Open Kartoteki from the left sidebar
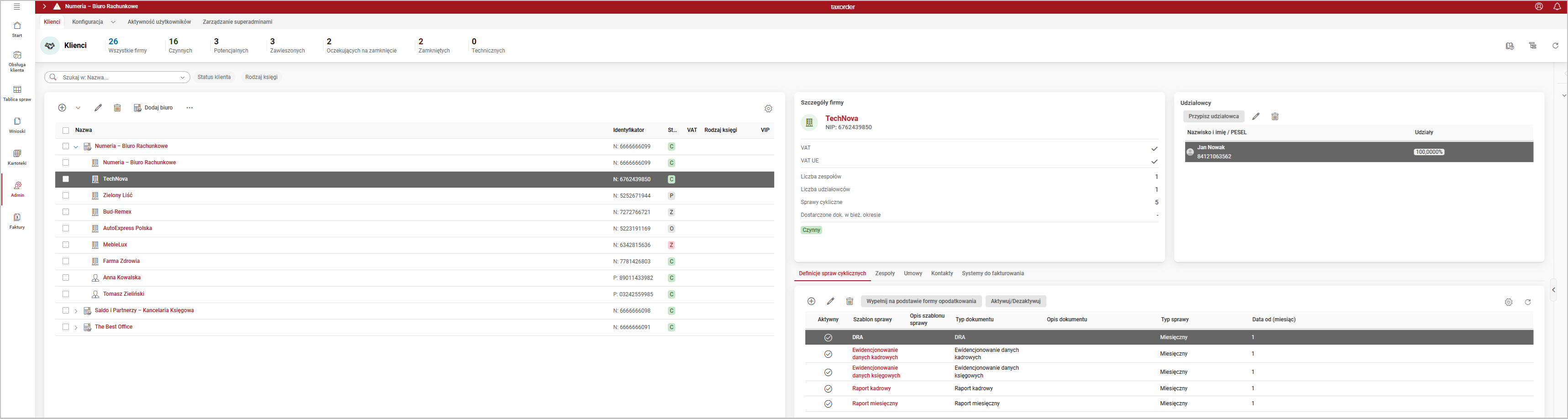The height and width of the screenshot is (419, 1568). pos(17,157)
